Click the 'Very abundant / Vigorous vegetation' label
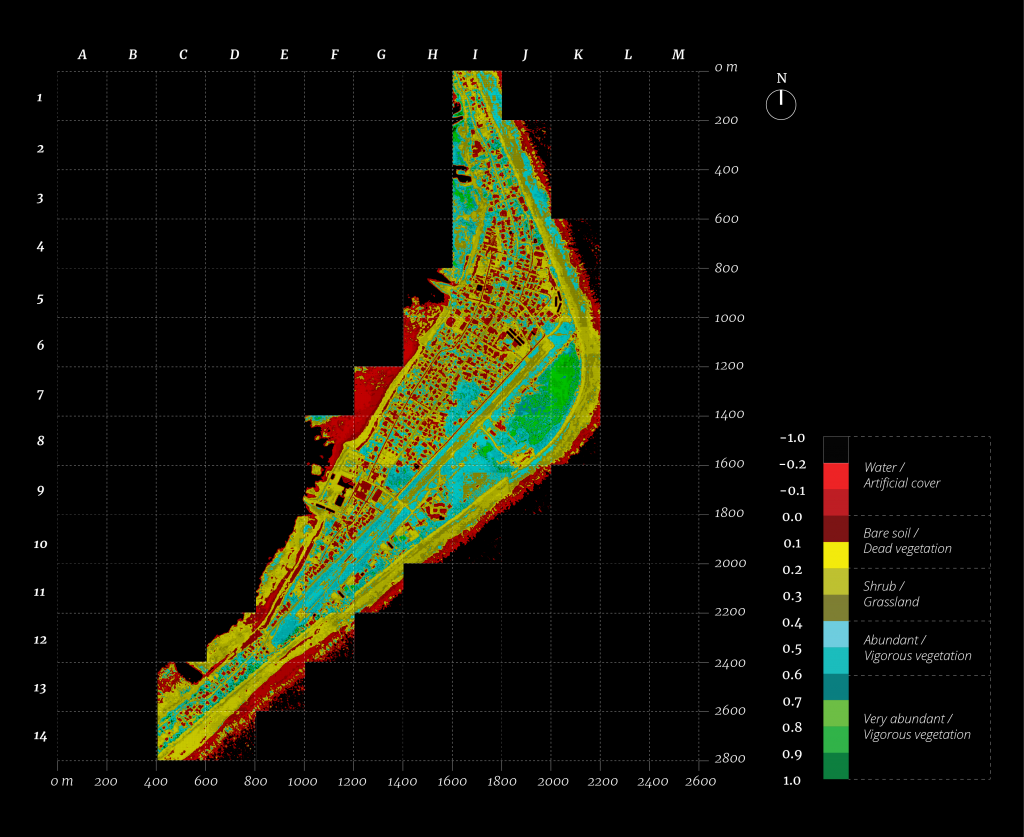The height and width of the screenshot is (837, 1024). point(916,726)
